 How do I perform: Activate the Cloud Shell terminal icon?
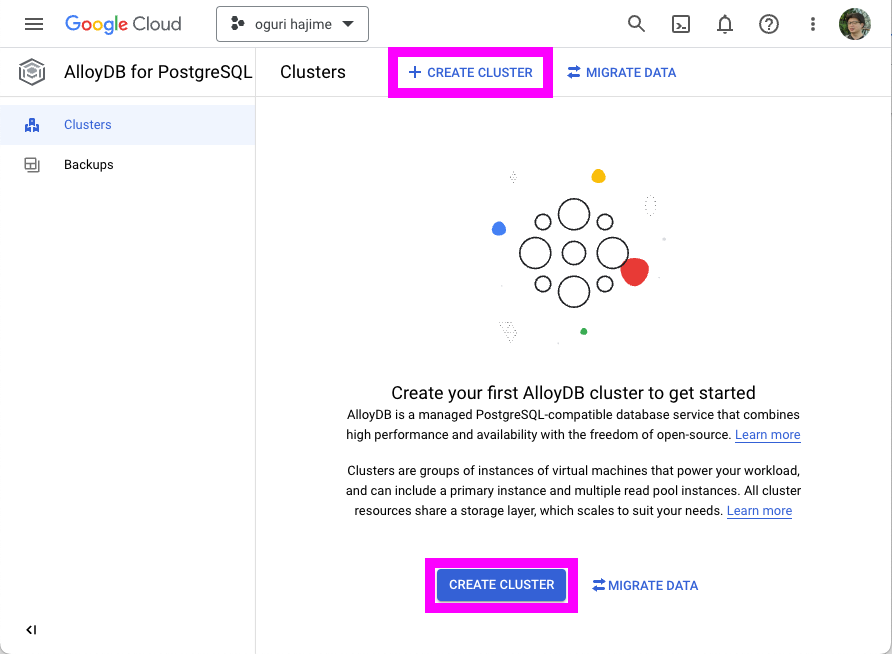coord(681,23)
